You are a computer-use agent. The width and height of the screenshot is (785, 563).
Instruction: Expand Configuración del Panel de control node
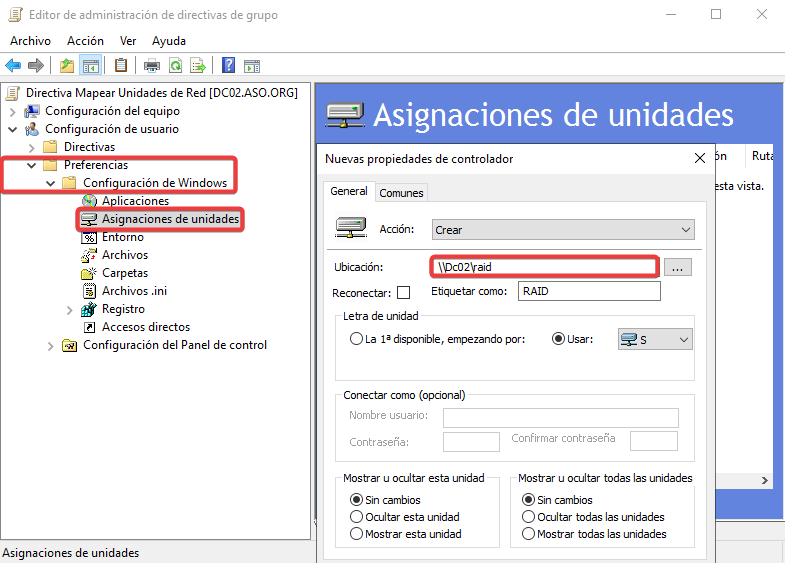[x=50, y=345]
